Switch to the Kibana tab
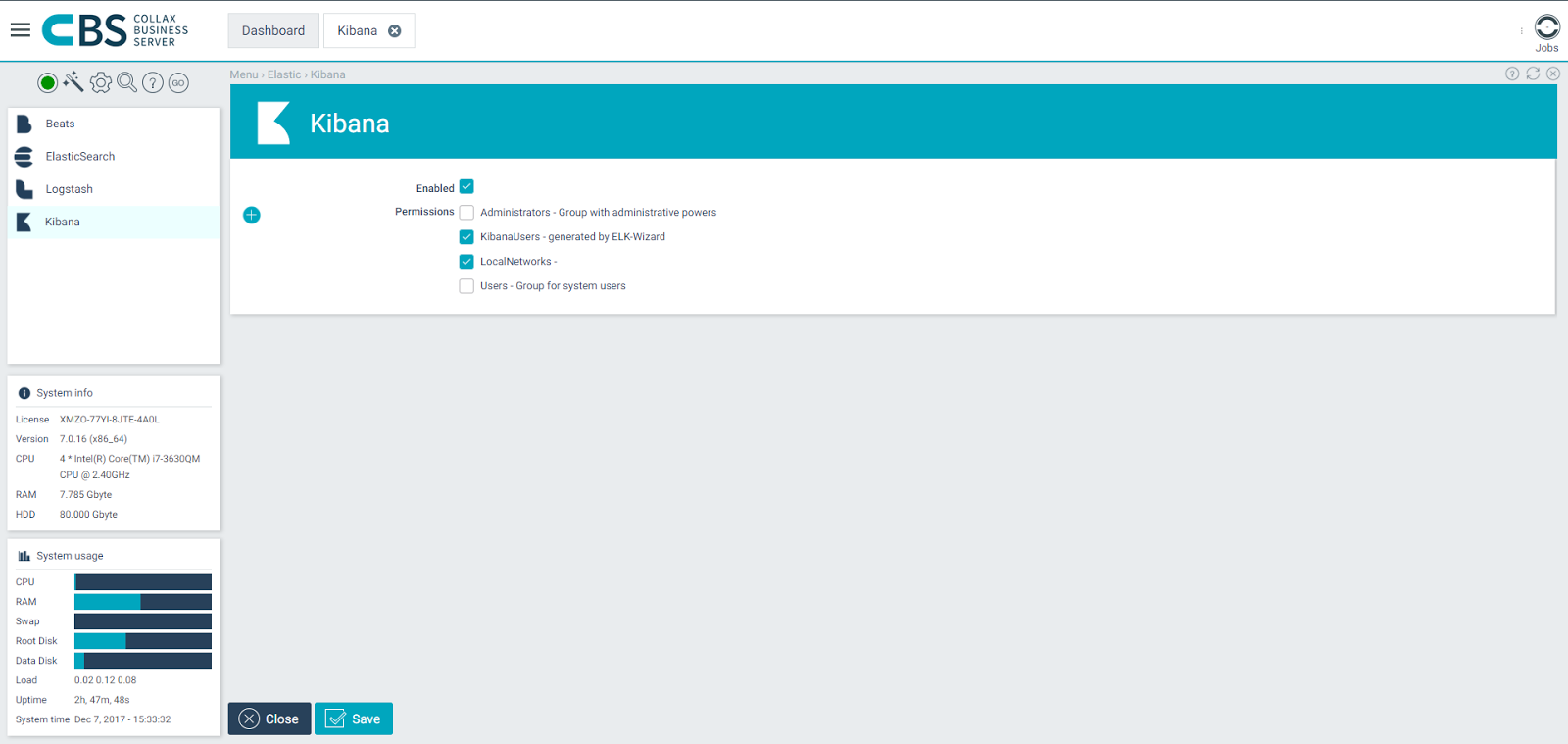This screenshot has width=1568, height=744. coord(368,30)
